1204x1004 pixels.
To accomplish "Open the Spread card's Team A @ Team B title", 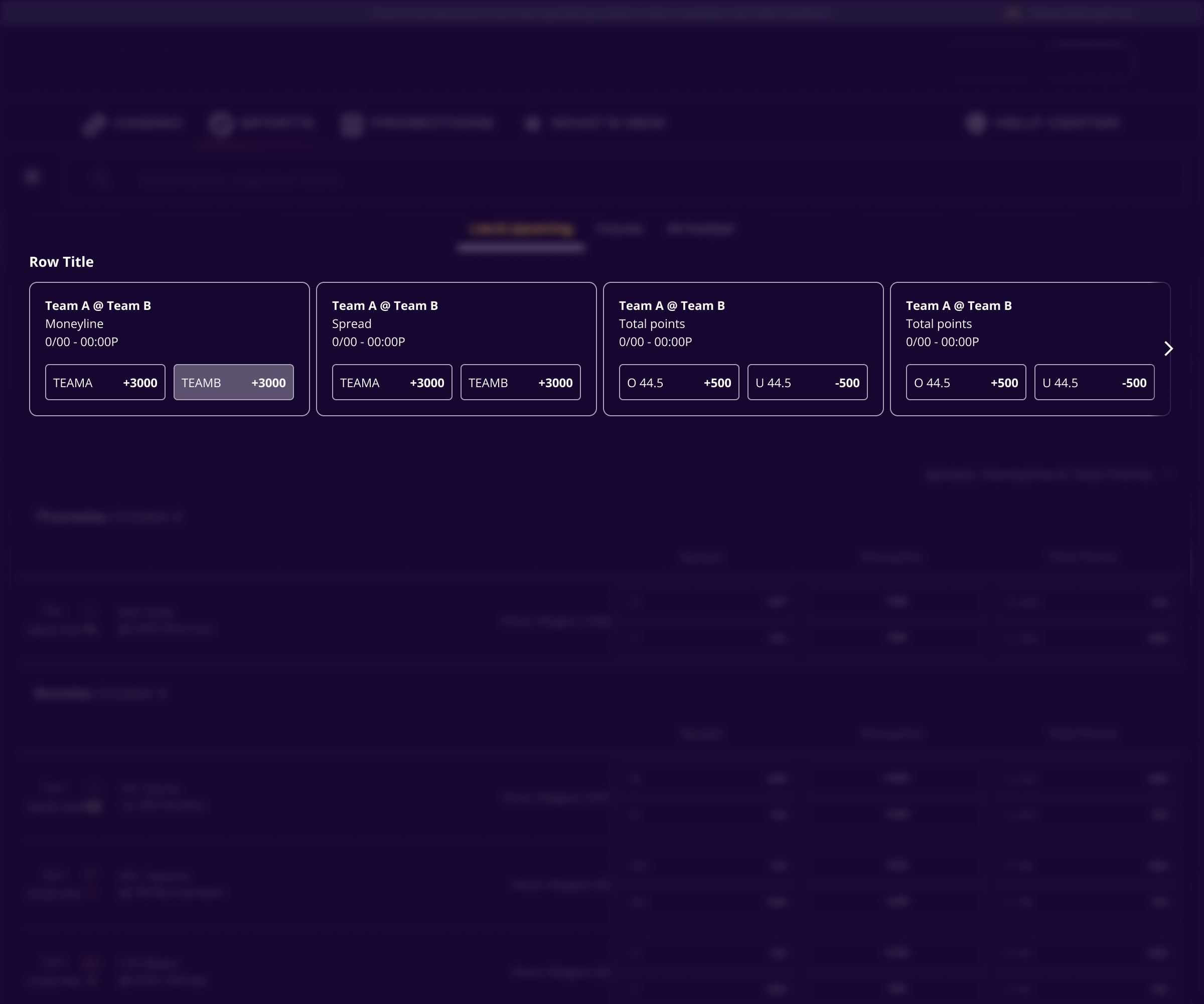I will (385, 305).
